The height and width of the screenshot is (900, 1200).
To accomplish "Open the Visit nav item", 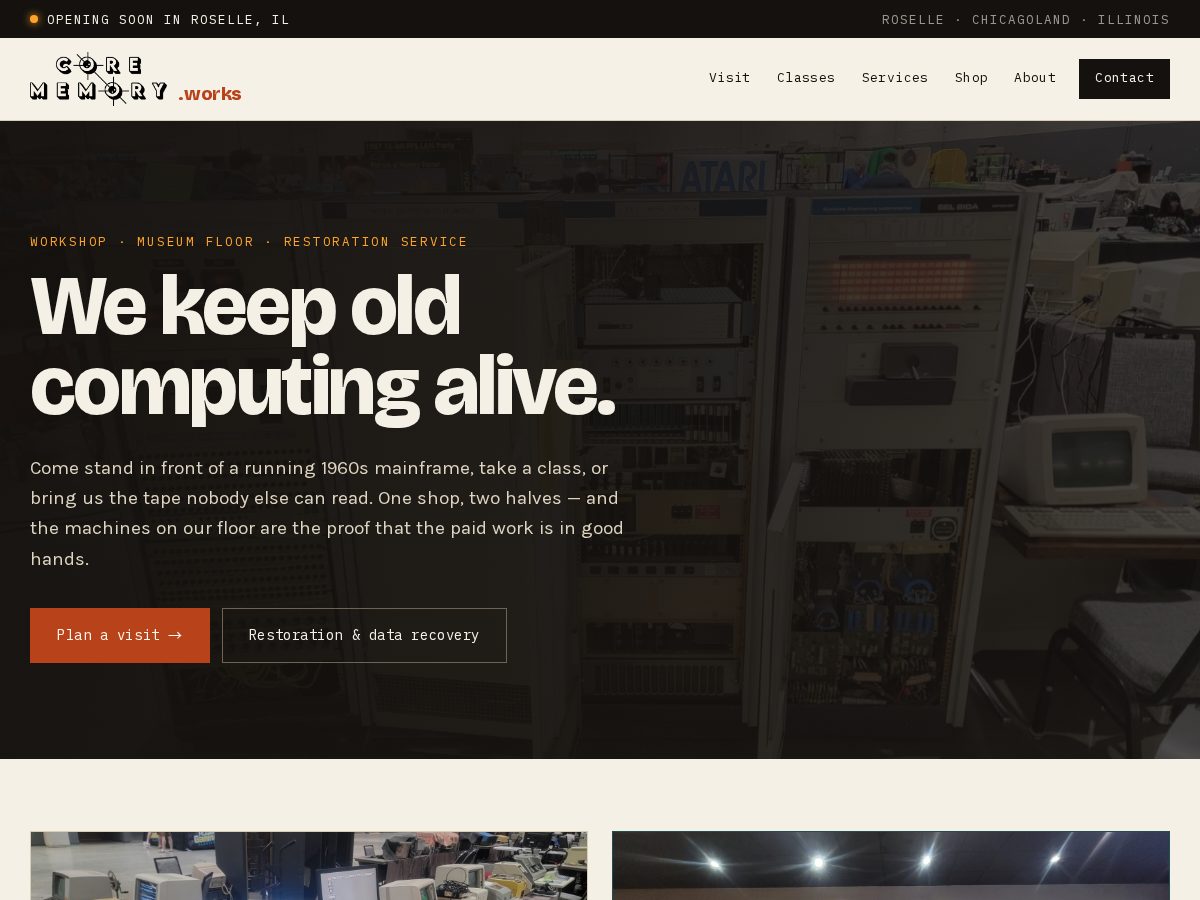I will click(x=729, y=78).
